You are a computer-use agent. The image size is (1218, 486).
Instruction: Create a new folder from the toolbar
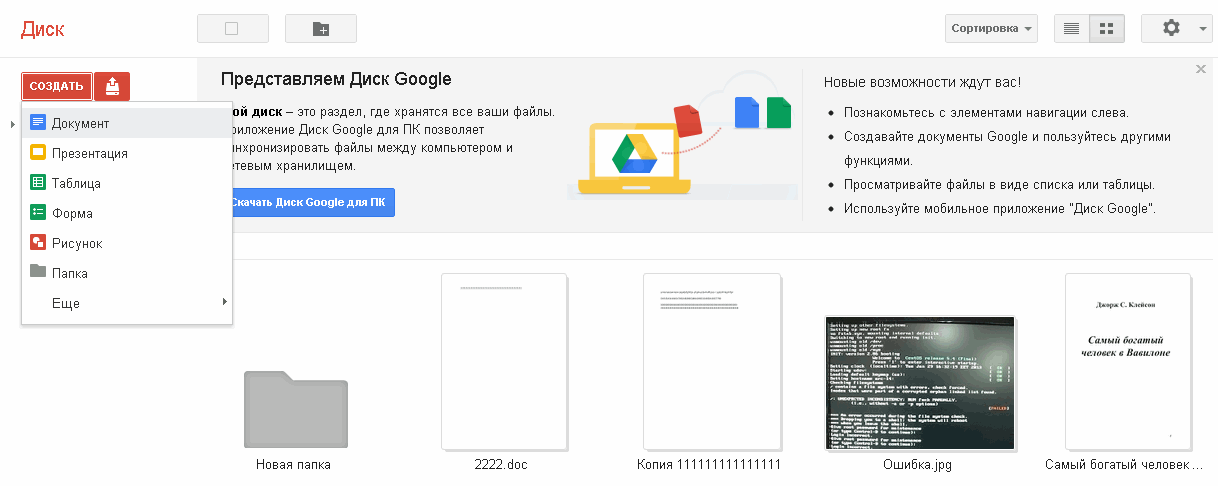pos(321,29)
